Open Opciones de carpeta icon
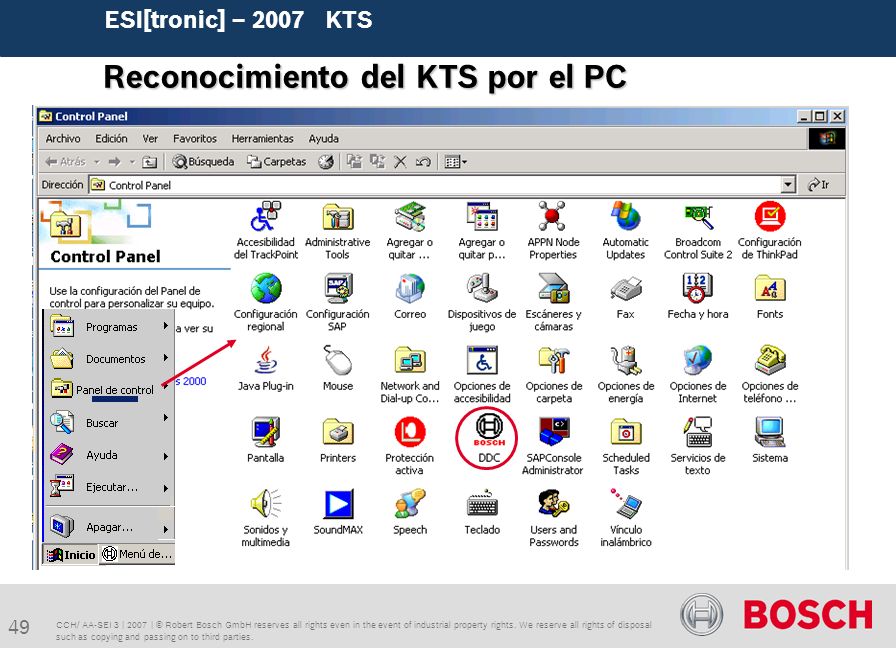896x648 pixels. pos(553,361)
